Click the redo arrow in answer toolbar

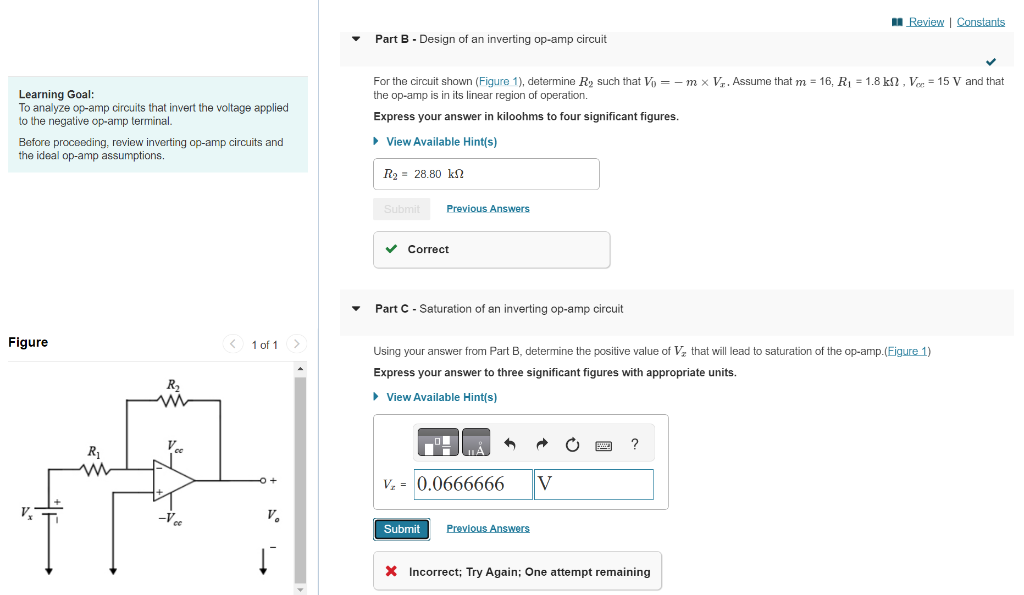click(541, 442)
